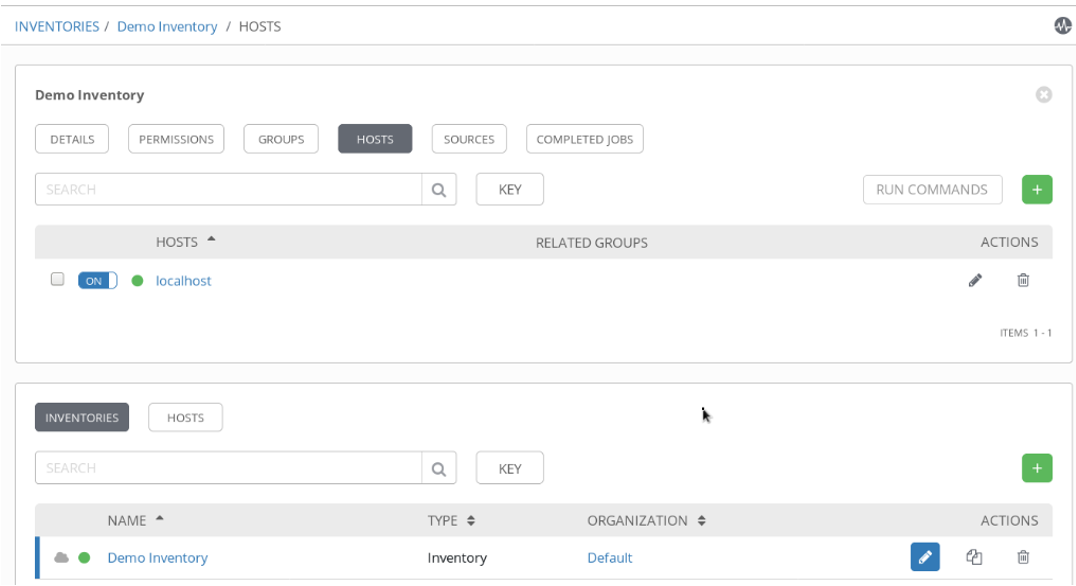
Task: Open Default organization link
Action: pyautogui.click(x=609, y=558)
